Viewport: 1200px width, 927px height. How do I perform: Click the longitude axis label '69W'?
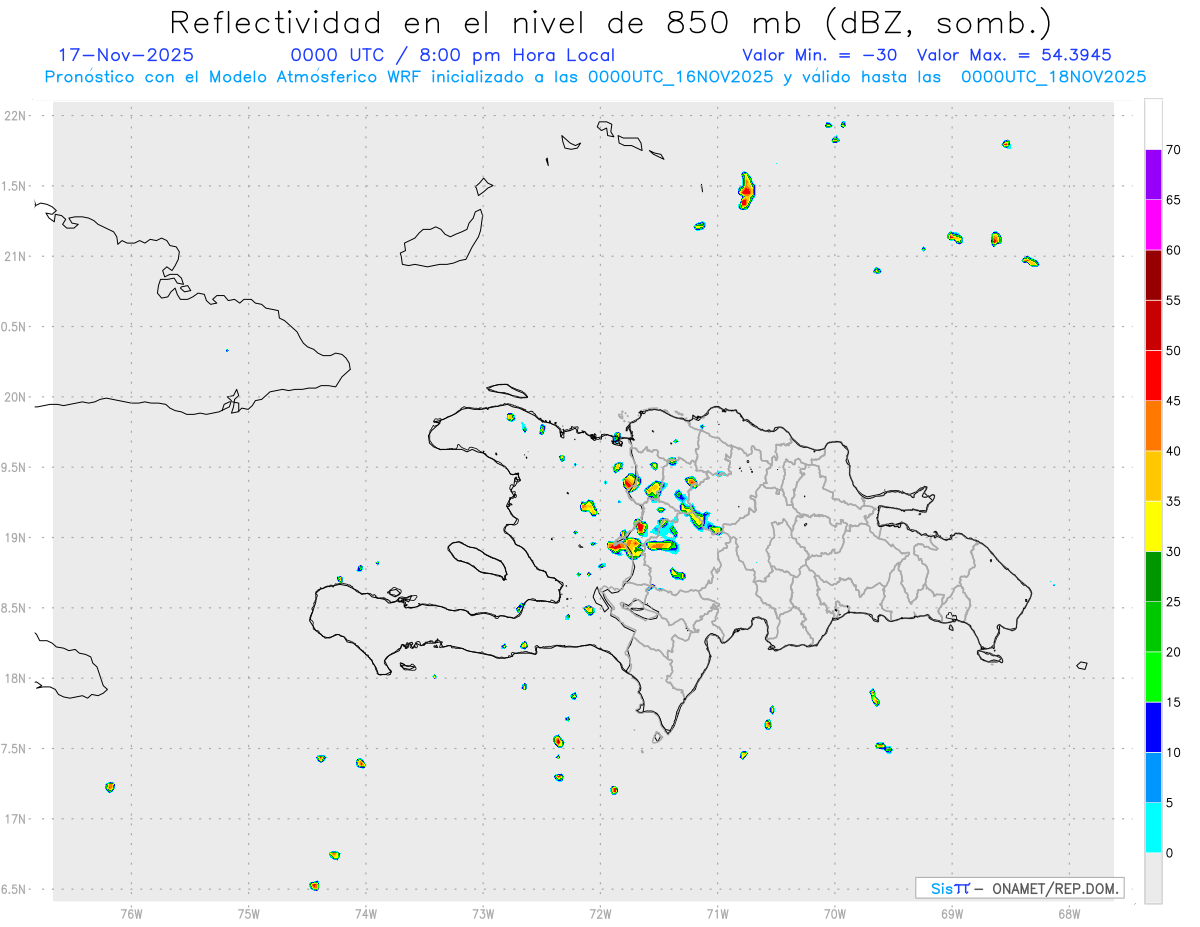pos(952,913)
